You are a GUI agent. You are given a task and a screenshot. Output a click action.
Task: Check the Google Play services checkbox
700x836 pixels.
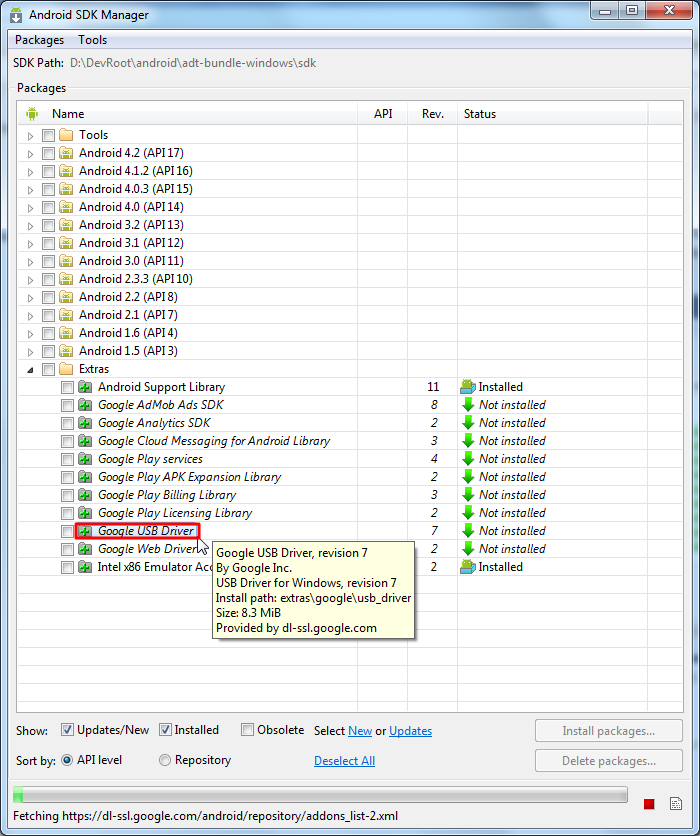[x=67, y=460]
